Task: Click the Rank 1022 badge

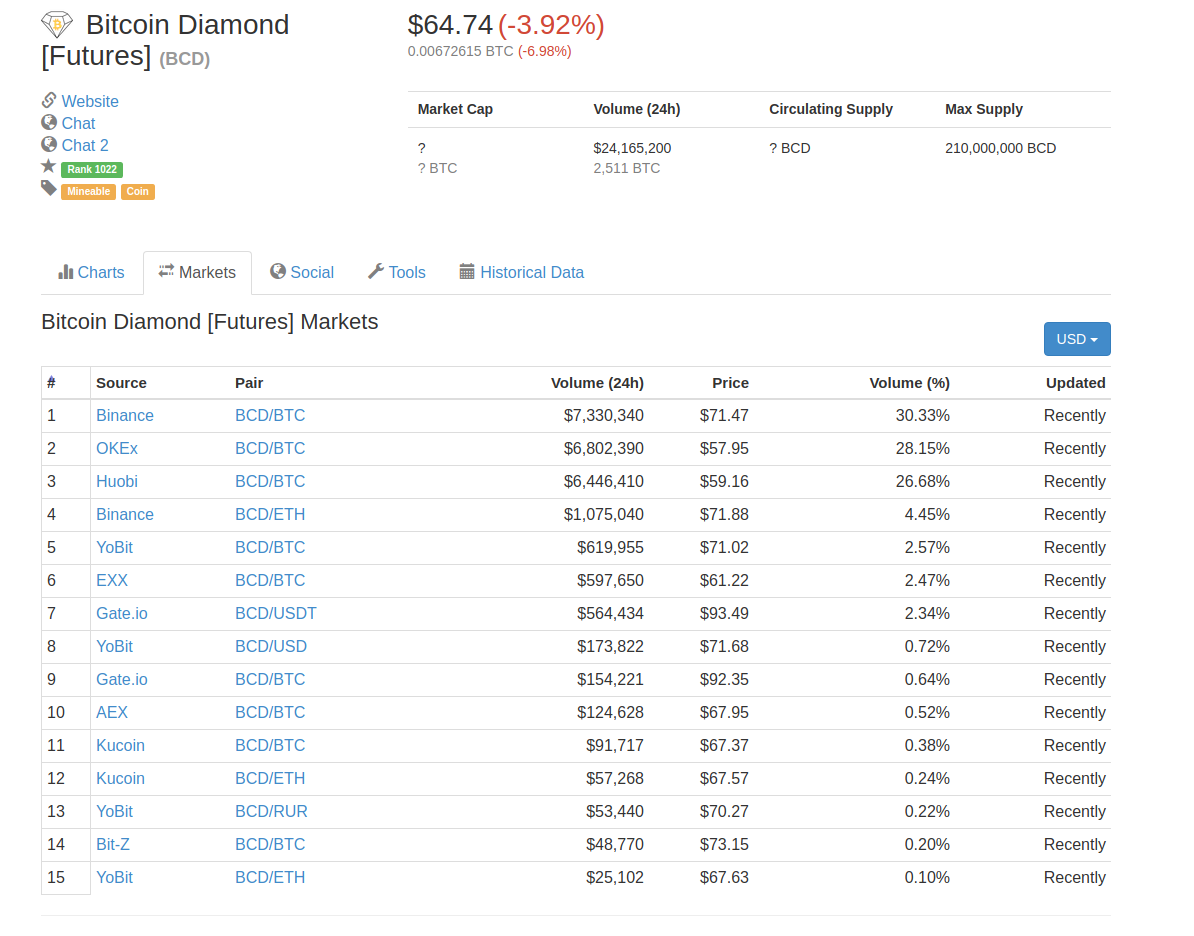Action: point(92,169)
